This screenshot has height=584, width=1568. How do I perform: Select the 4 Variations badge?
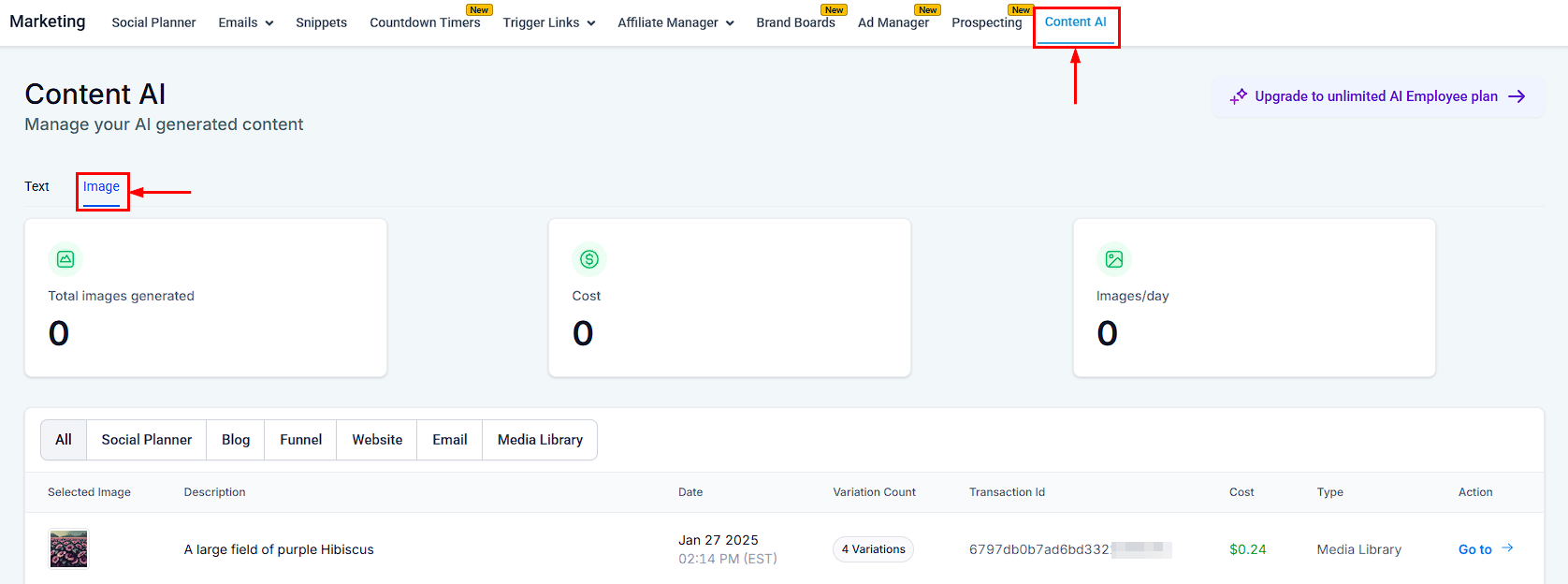point(873,549)
